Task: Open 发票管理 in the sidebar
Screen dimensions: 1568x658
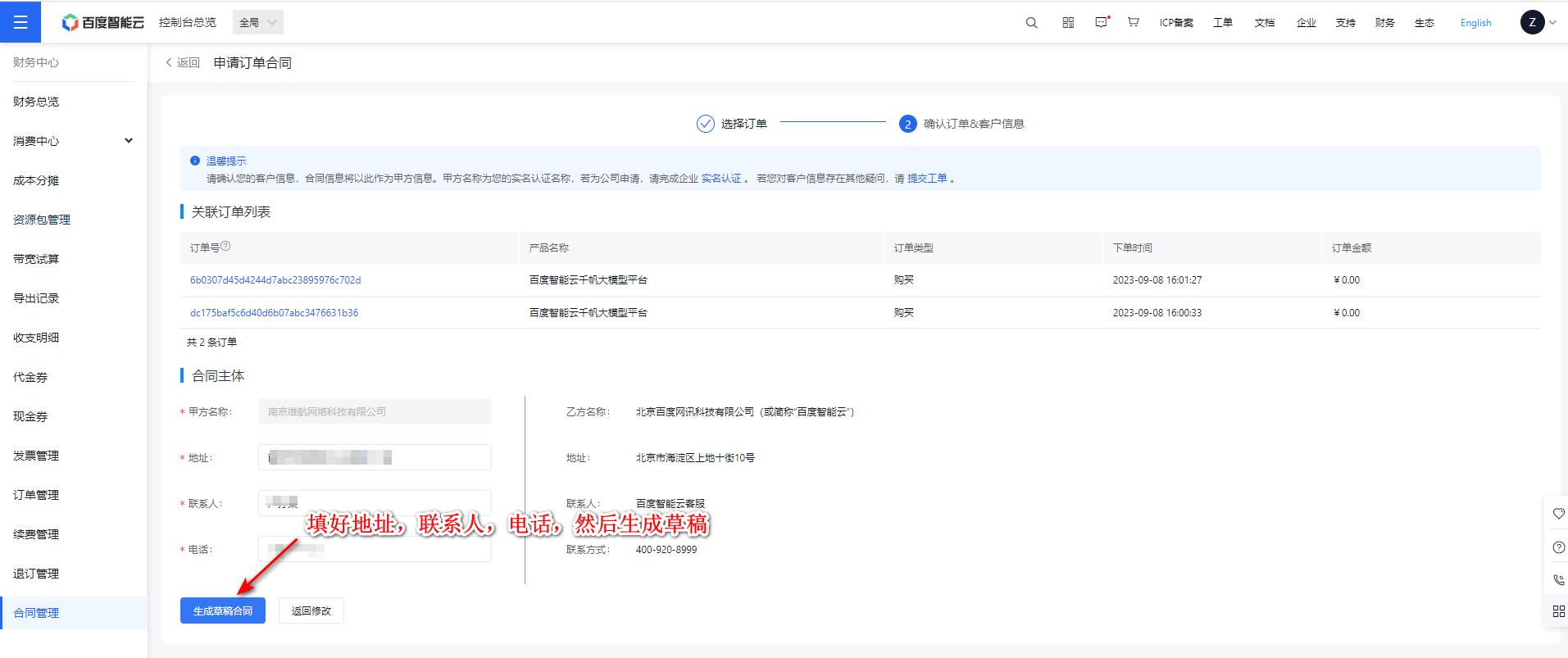Action: (x=36, y=456)
